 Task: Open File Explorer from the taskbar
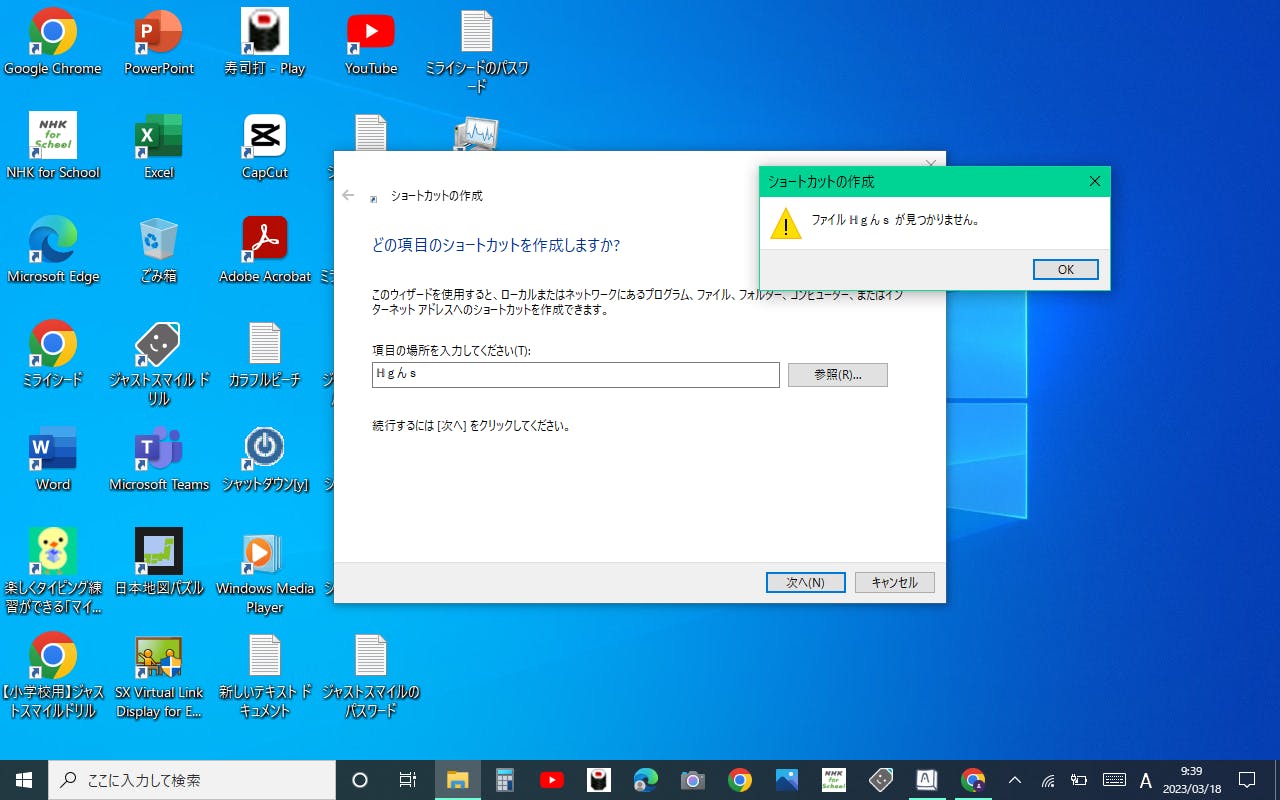pos(457,780)
